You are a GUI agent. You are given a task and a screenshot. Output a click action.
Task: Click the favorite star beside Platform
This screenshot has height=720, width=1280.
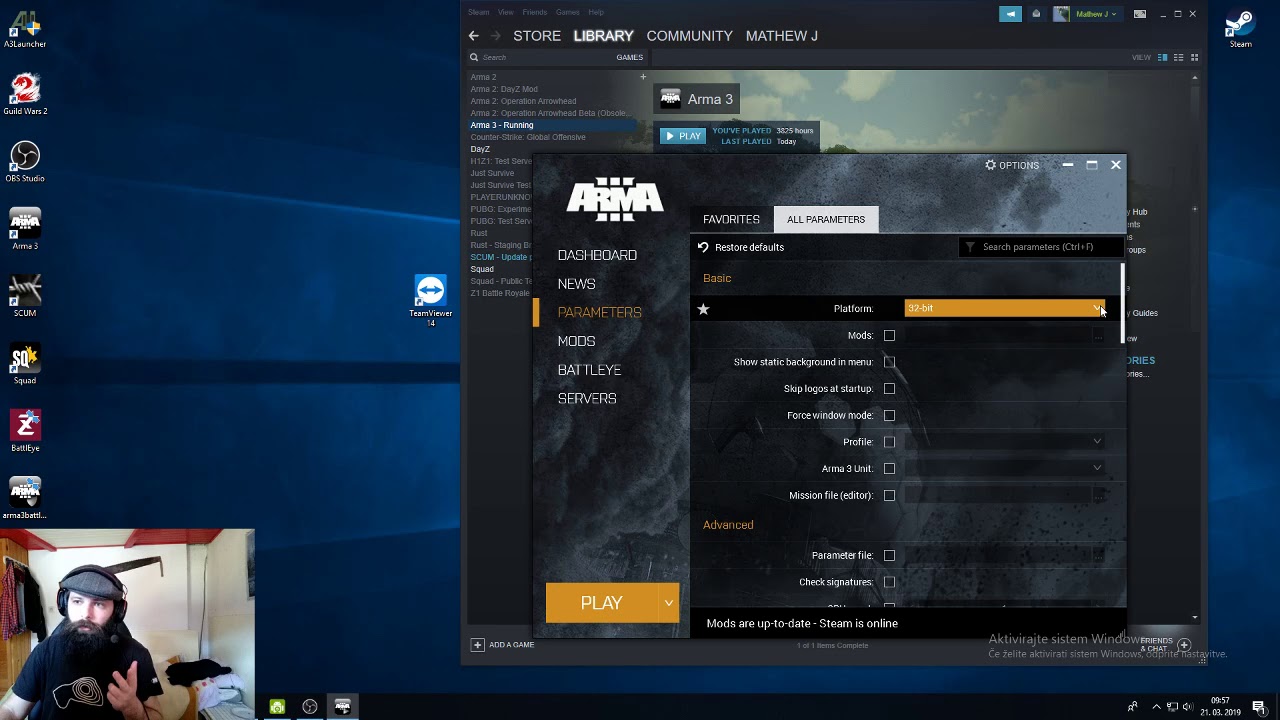pos(703,309)
